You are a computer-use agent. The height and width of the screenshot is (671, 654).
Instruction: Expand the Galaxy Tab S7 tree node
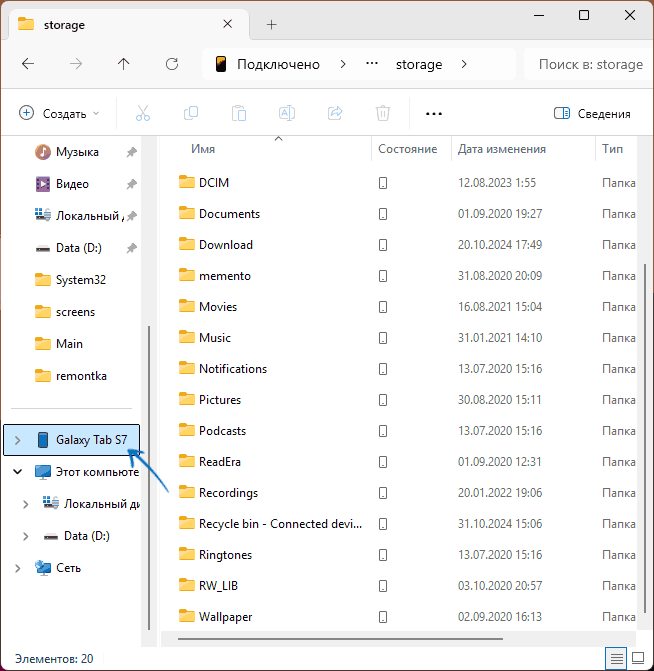click(x=18, y=440)
